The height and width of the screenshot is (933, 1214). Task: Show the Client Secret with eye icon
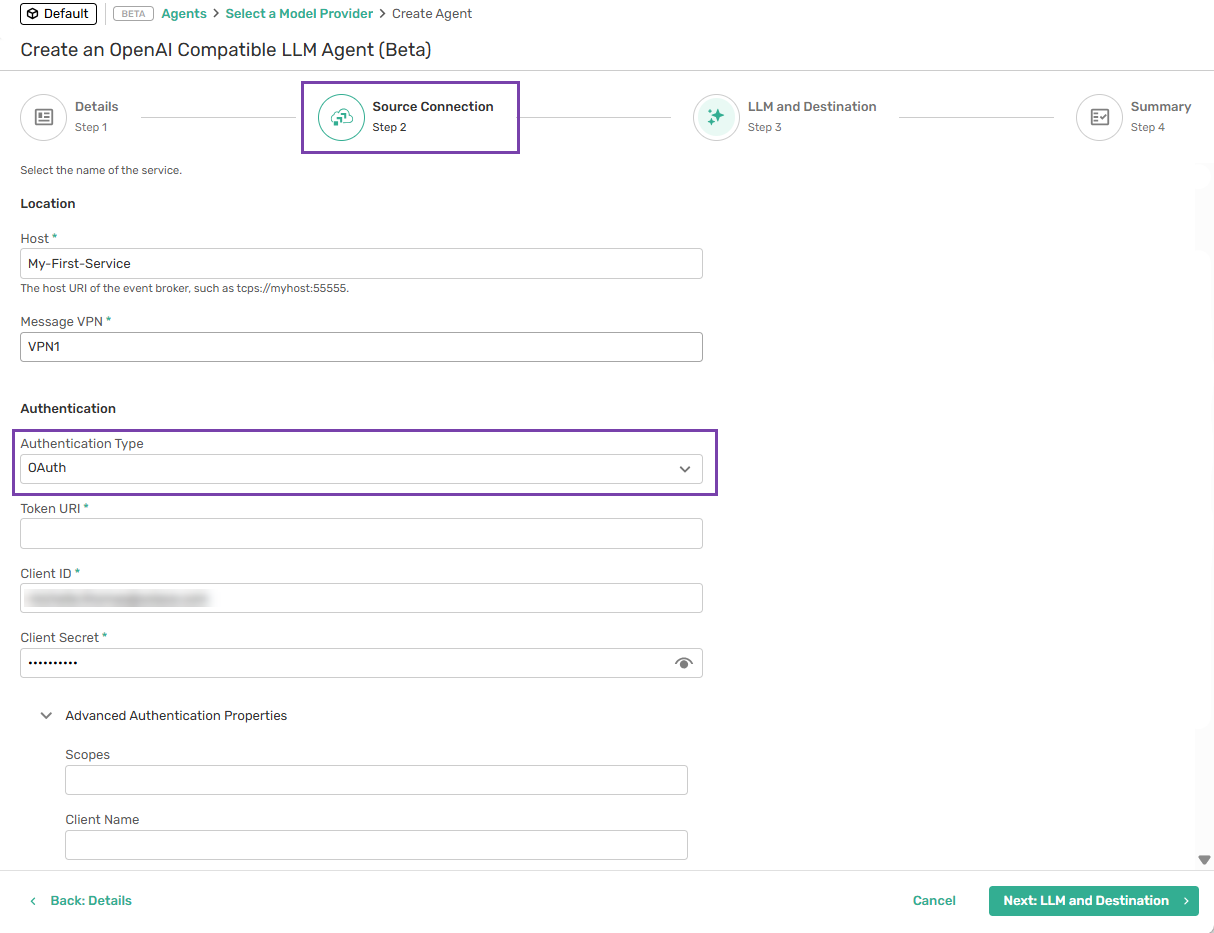pyautogui.click(x=684, y=663)
